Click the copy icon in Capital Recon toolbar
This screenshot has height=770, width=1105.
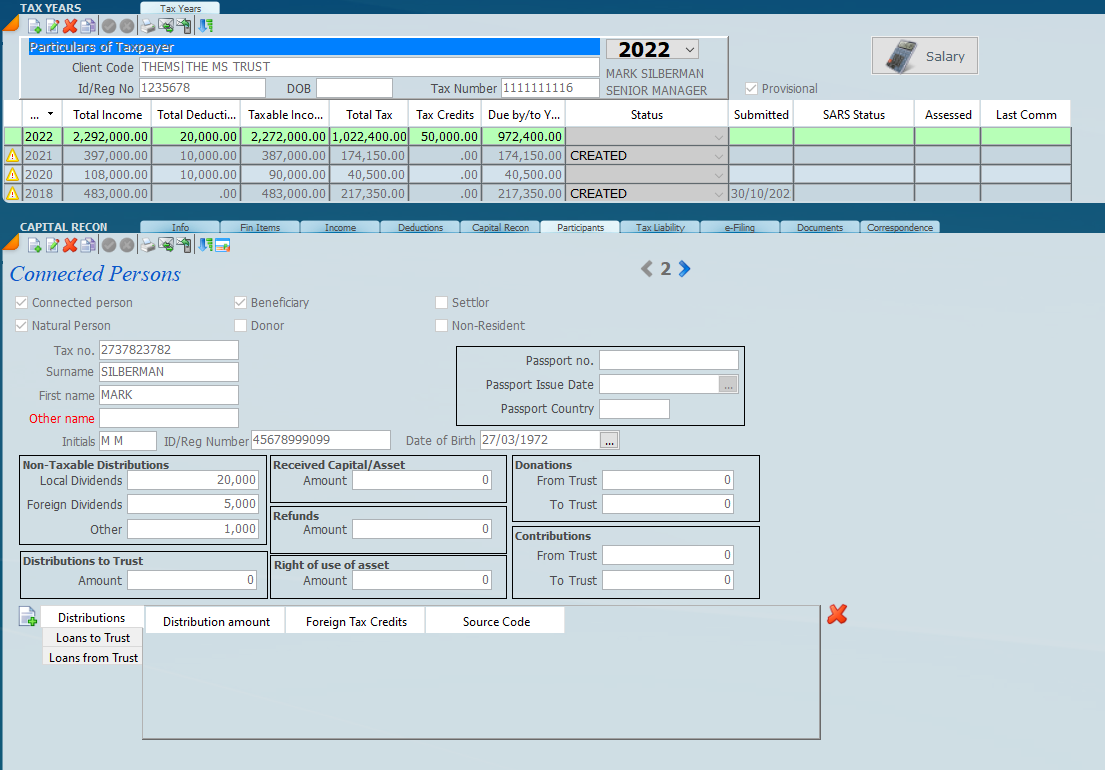coord(88,245)
